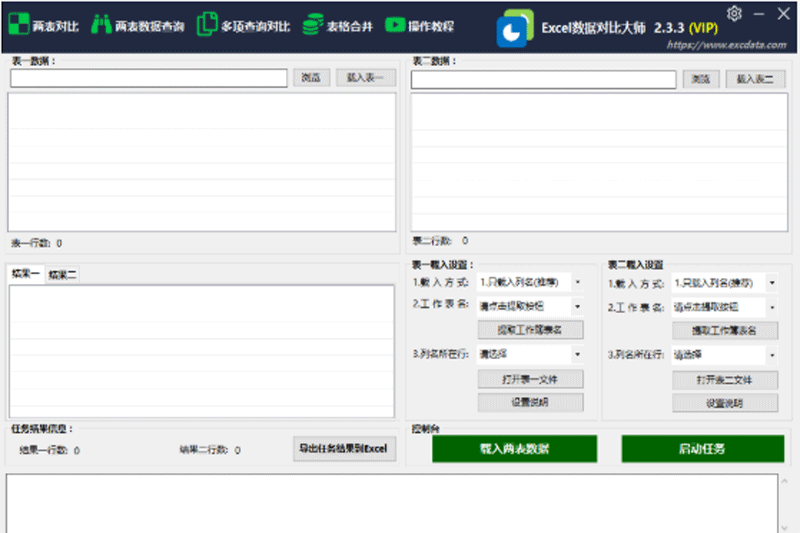Open the 操作教程 video play icon
800x533 pixels.
(x=395, y=24)
